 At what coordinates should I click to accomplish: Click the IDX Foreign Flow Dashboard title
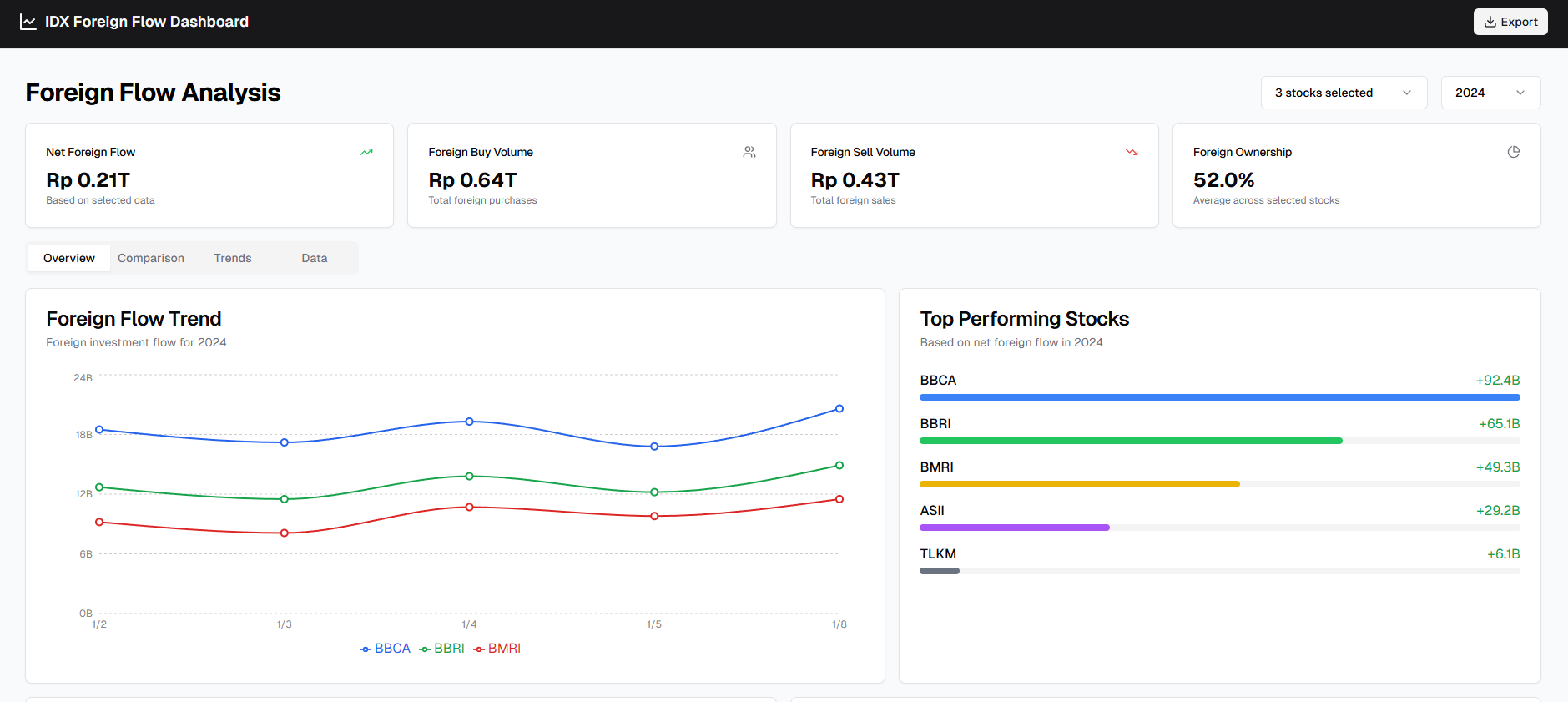[147, 22]
